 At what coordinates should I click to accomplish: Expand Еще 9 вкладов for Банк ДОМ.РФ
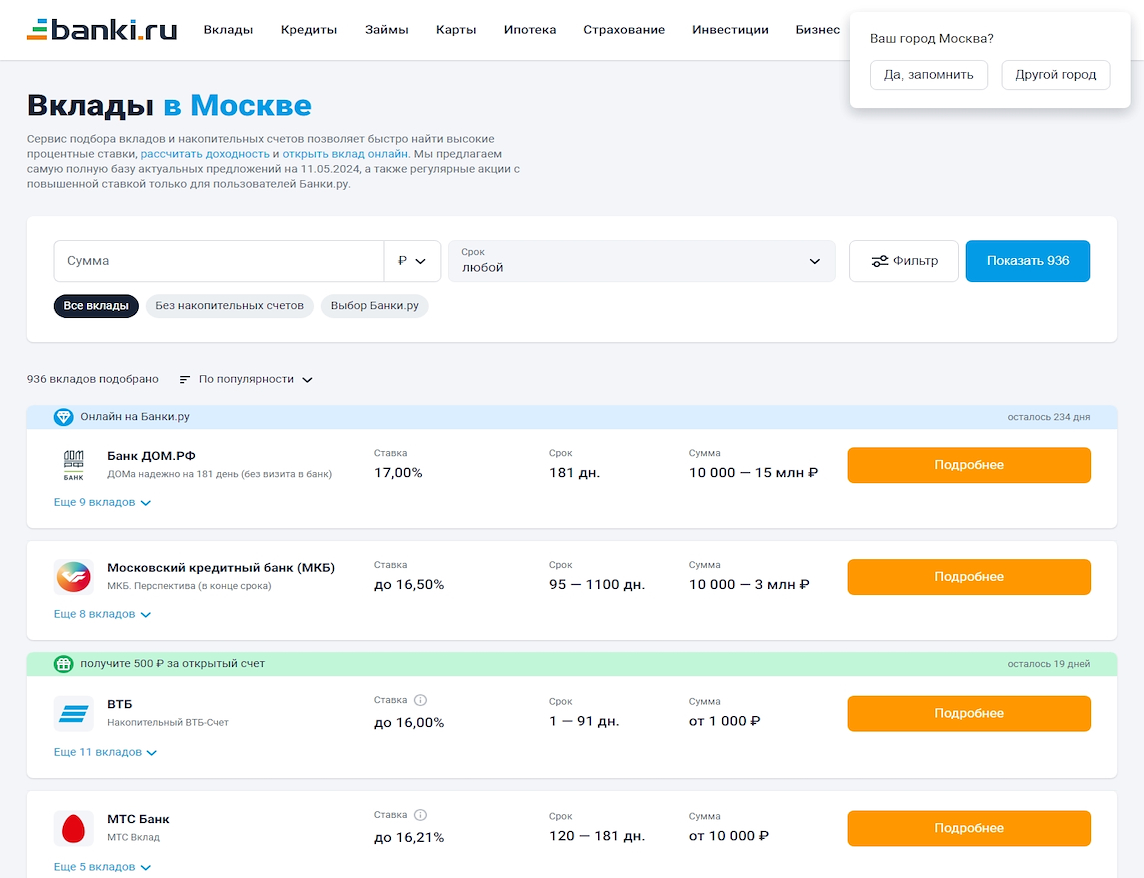pyautogui.click(x=102, y=502)
